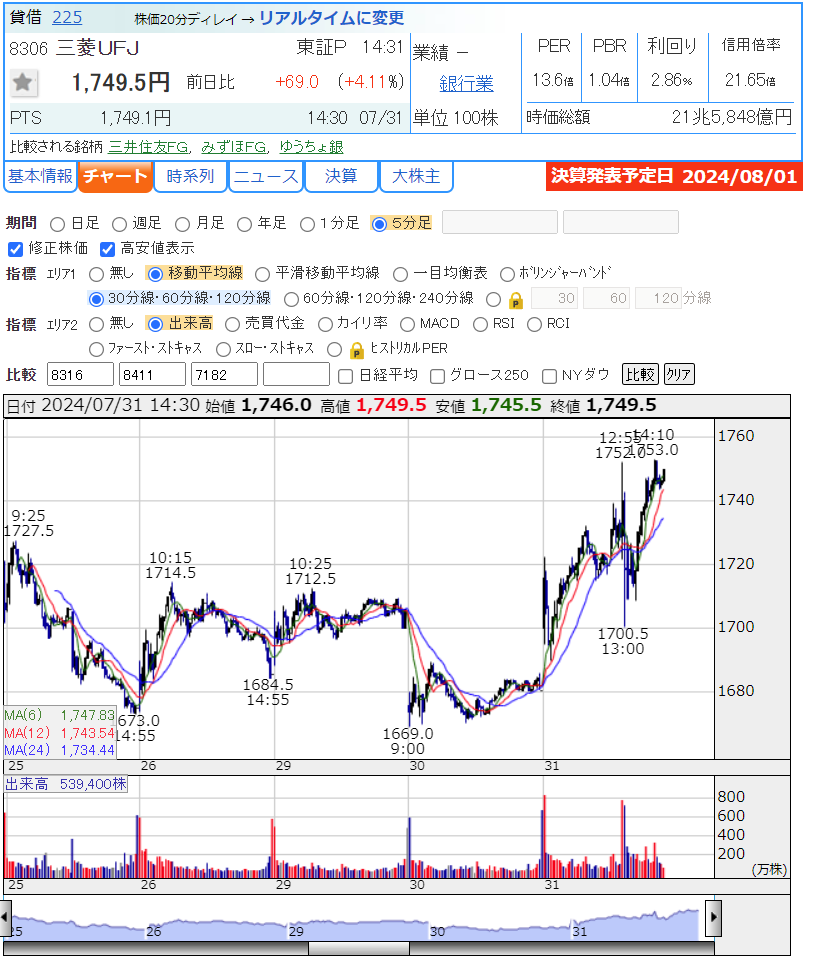Select the 売買代金 indicator radio
The height and width of the screenshot is (958, 826).
[x=232, y=324]
